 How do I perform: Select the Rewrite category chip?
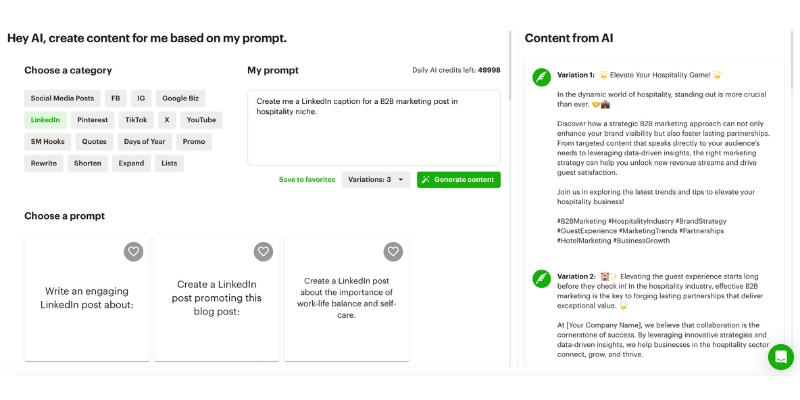coord(44,163)
